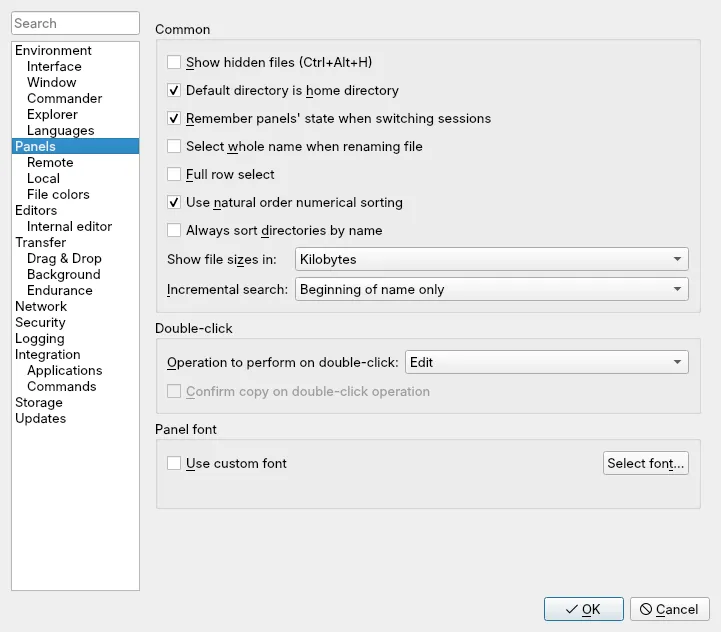Confirm with the OK button
The width and height of the screenshot is (721, 632).
point(584,609)
